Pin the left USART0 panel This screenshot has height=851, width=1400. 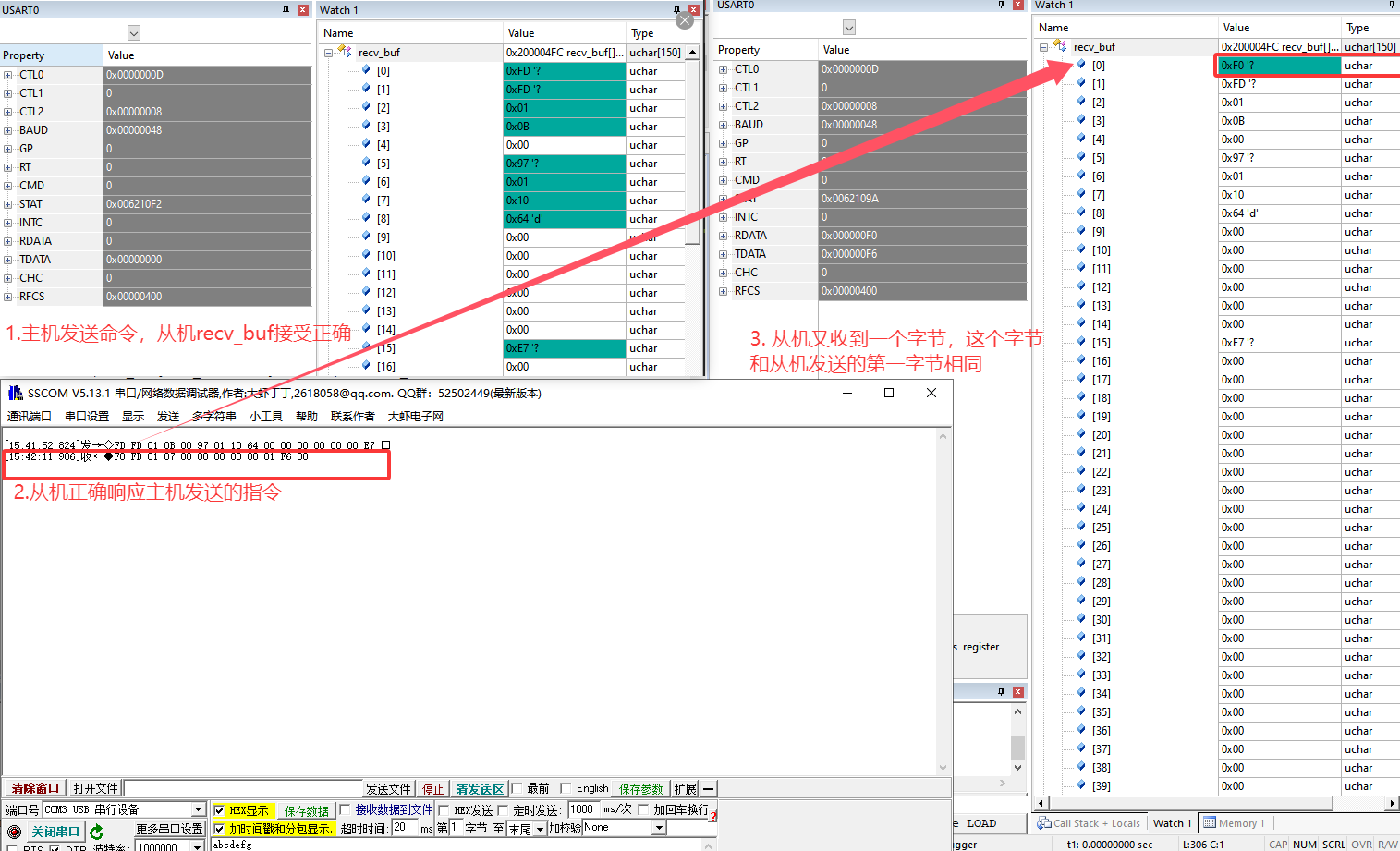[x=286, y=10]
